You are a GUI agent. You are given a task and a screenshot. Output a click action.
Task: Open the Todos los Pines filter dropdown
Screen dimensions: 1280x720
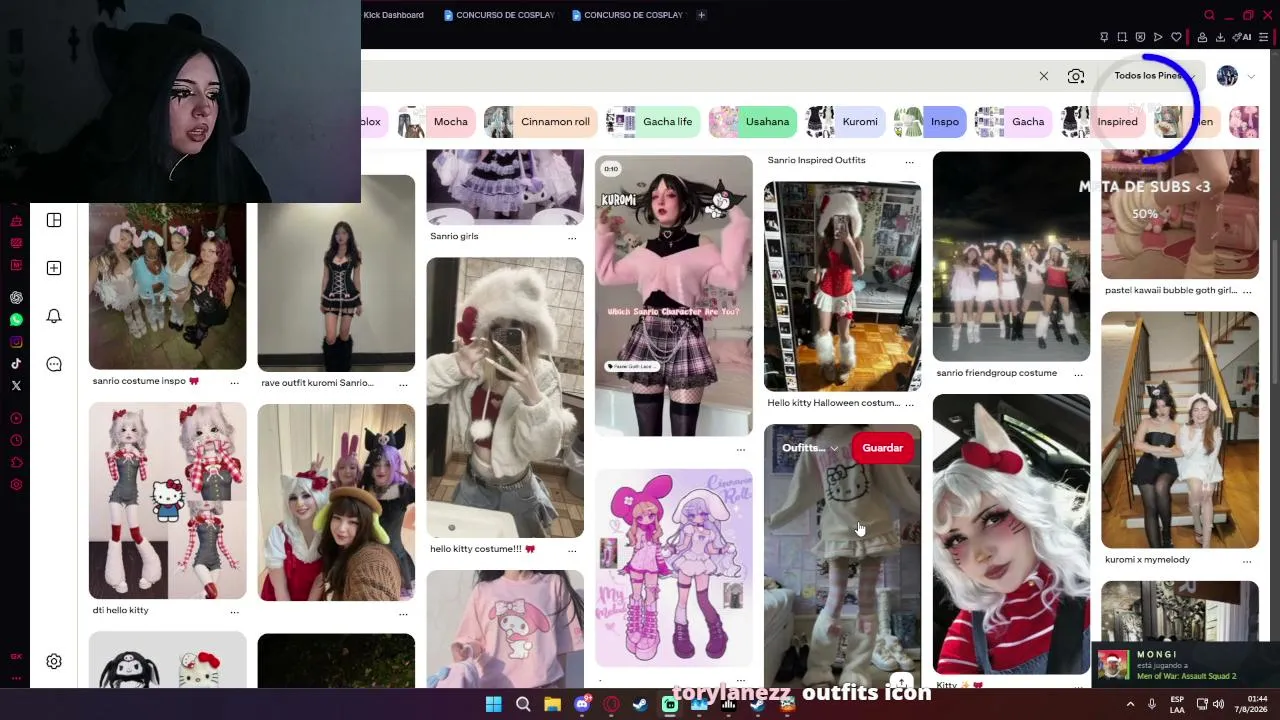point(1154,76)
